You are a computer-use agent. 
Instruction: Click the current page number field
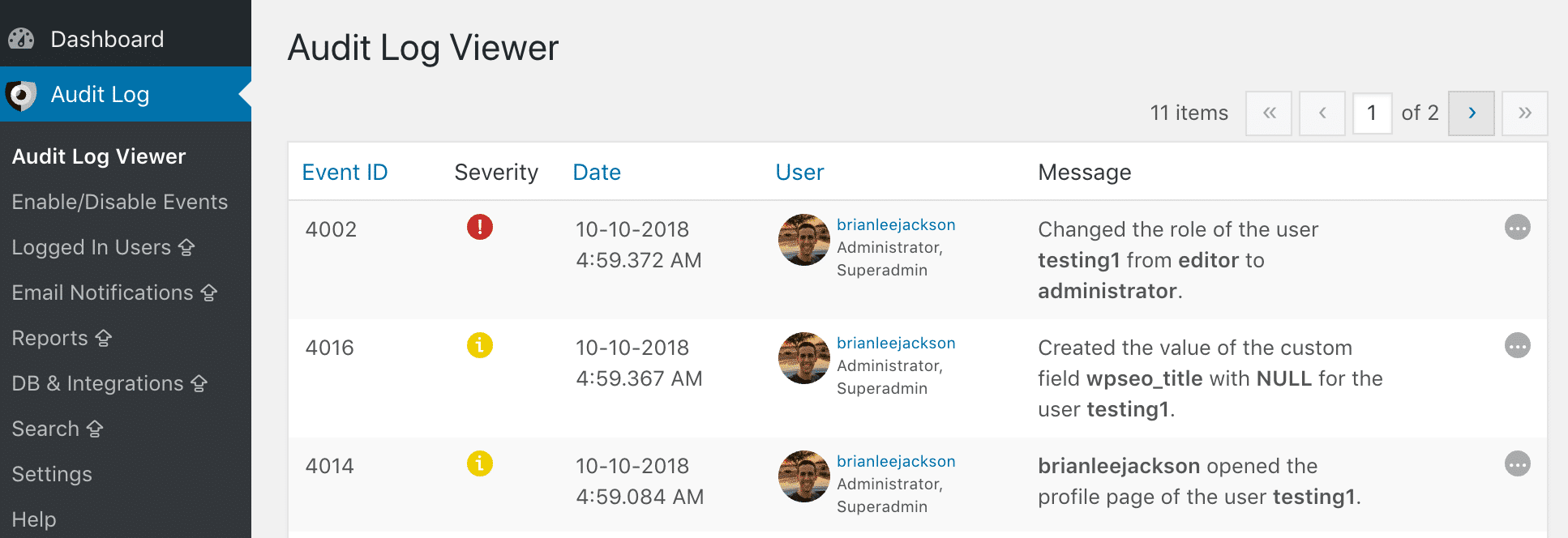[x=1372, y=113]
